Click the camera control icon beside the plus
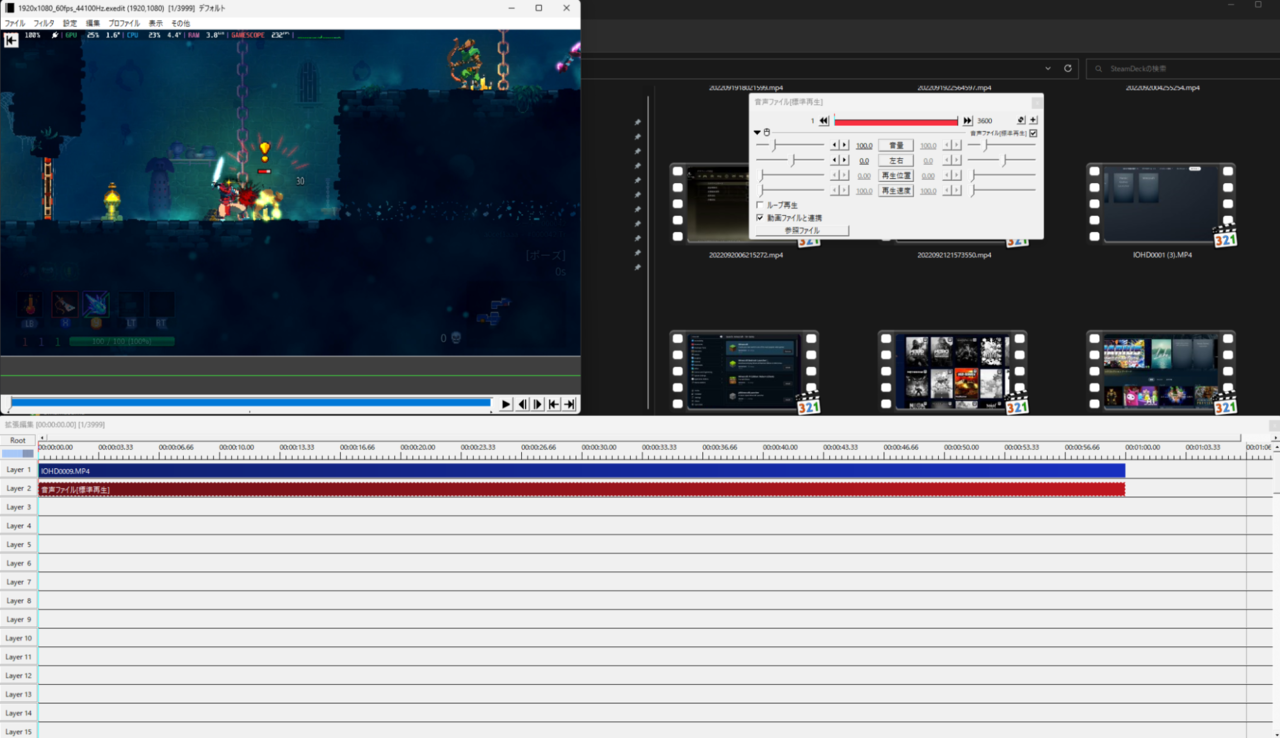 coord(1021,120)
